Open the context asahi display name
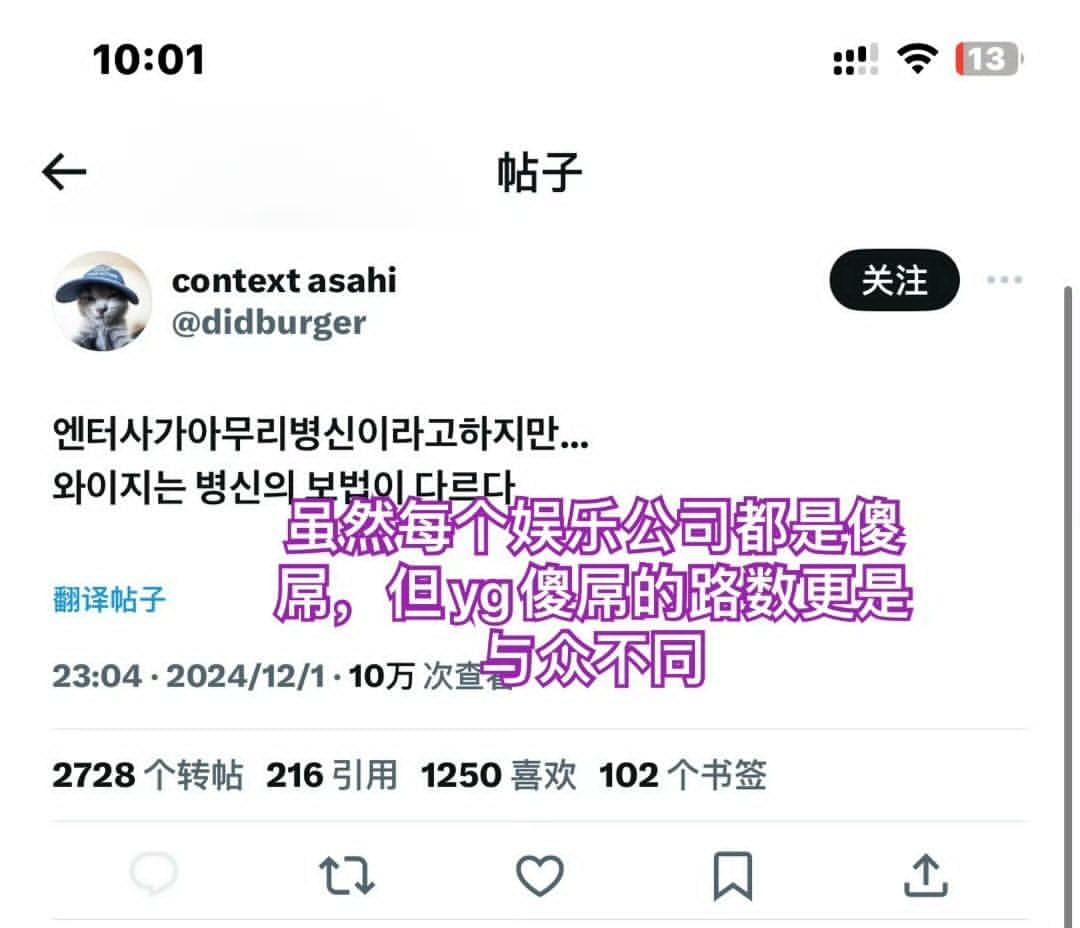The width and height of the screenshot is (1080, 928). (284, 280)
